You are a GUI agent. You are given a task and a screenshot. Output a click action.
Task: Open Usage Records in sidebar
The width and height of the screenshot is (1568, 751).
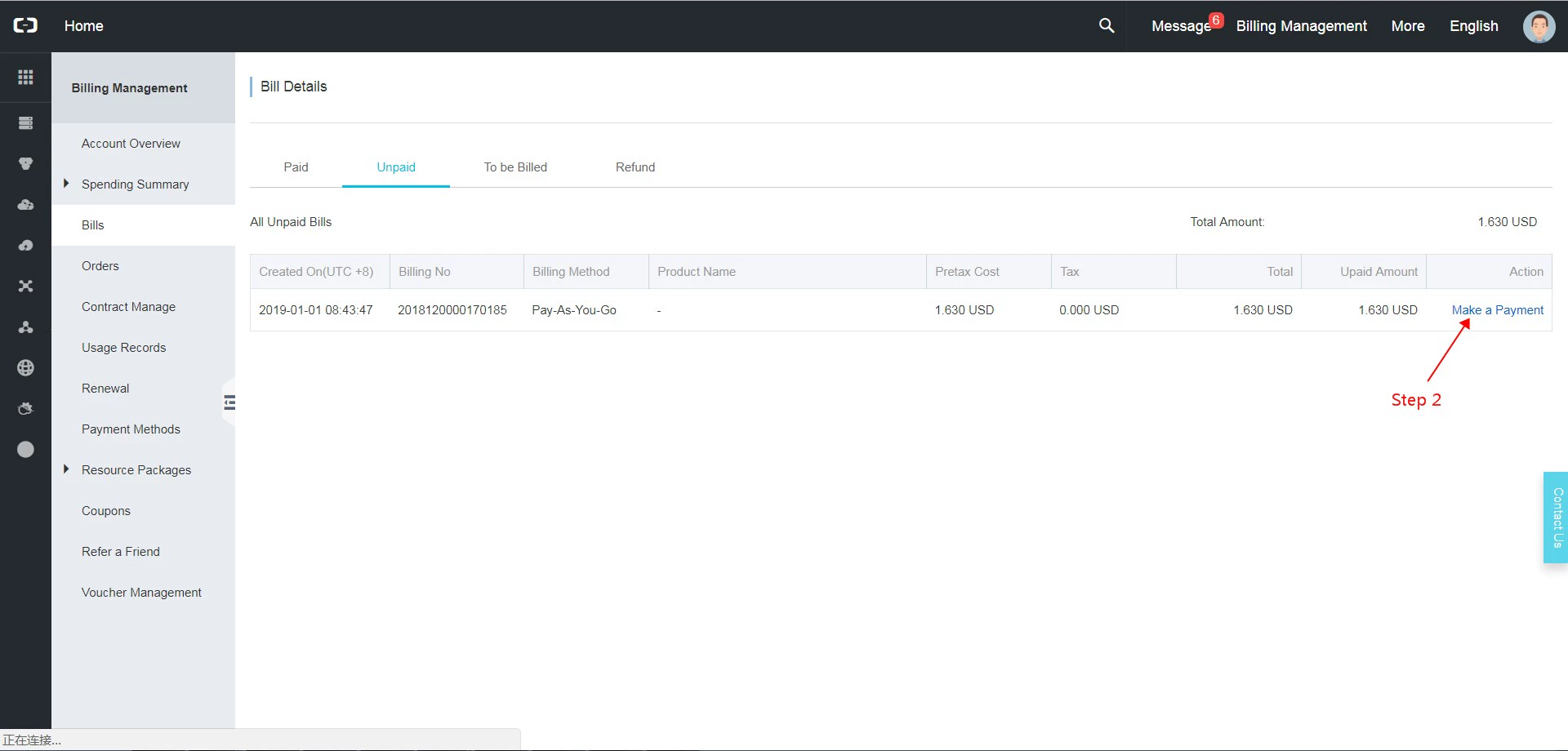tap(123, 348)
